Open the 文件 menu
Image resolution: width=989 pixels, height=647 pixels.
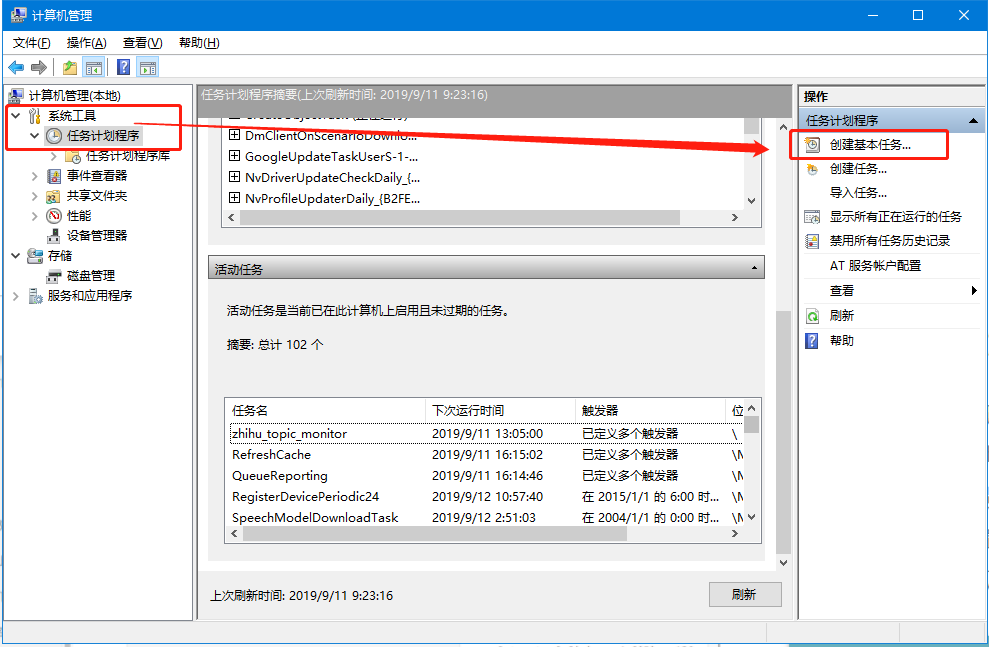tap(34, 42)
